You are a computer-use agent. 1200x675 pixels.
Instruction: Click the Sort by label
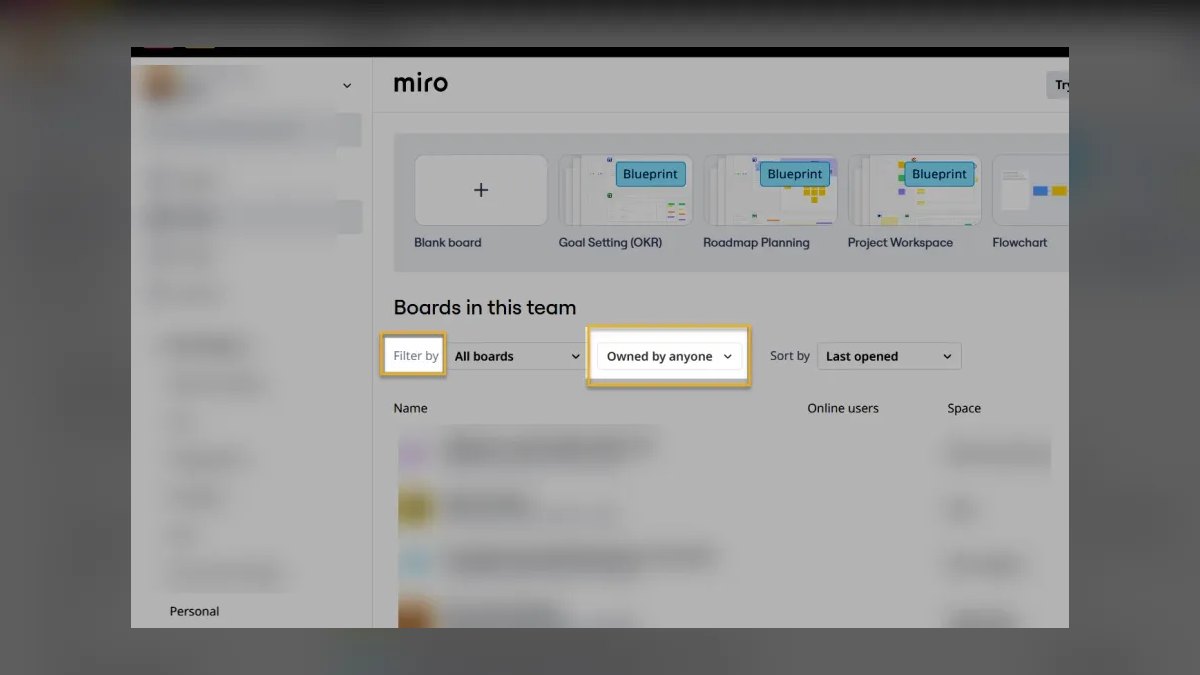point(790,356)
